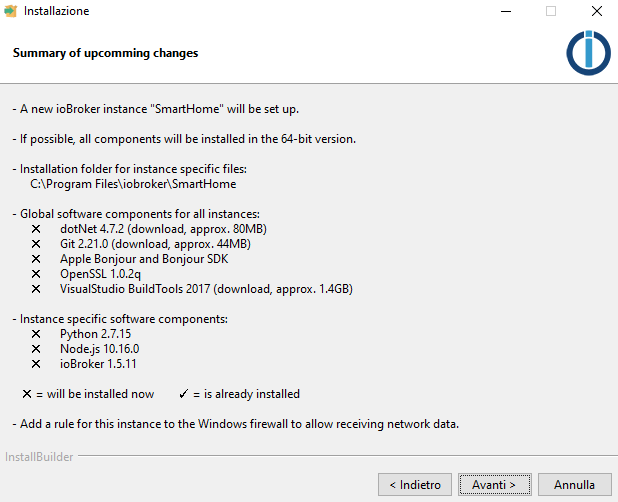The image size is (618, 502).
Task: Click the X mark beside ioBroker 1.5.11
Action: coord(36,364)
